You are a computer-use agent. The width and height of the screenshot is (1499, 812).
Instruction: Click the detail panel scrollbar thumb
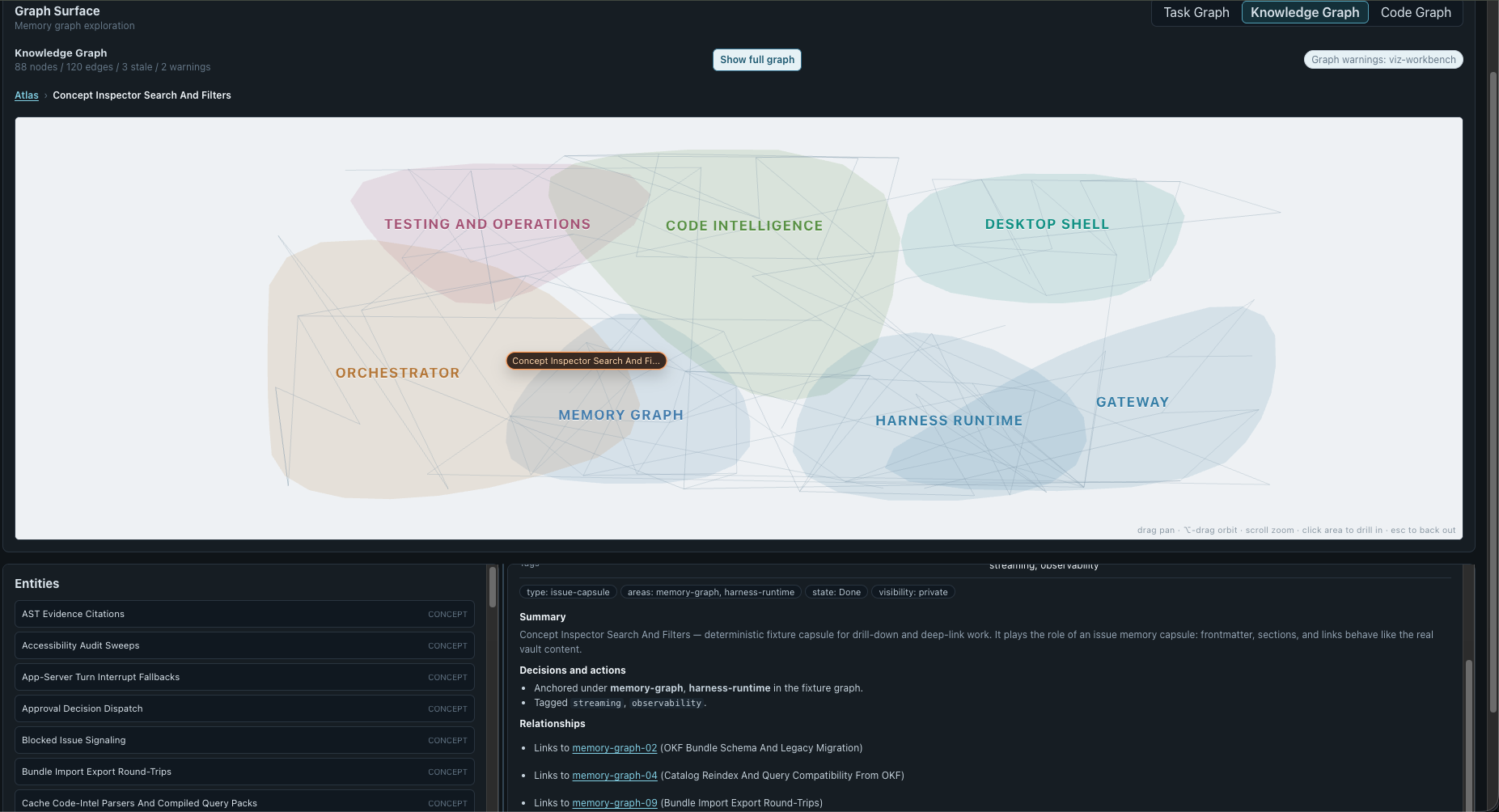click(x=1468, y=734)
